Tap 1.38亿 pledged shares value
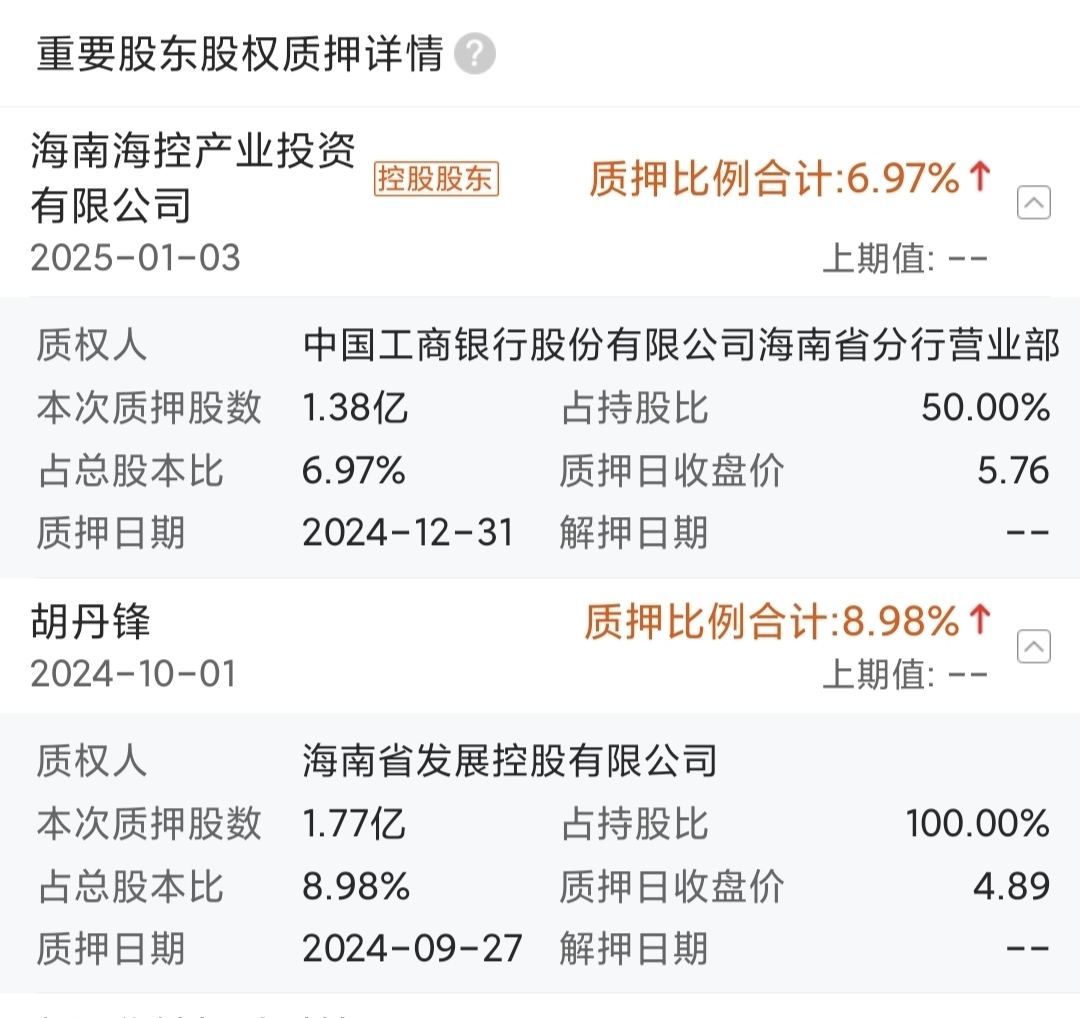The width and height of the screenshot is (1080, 1018). 355,408
